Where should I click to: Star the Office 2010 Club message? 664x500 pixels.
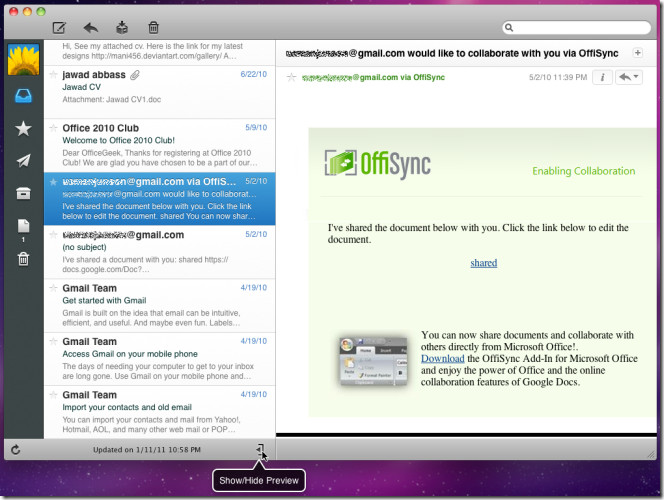[53, 128]
